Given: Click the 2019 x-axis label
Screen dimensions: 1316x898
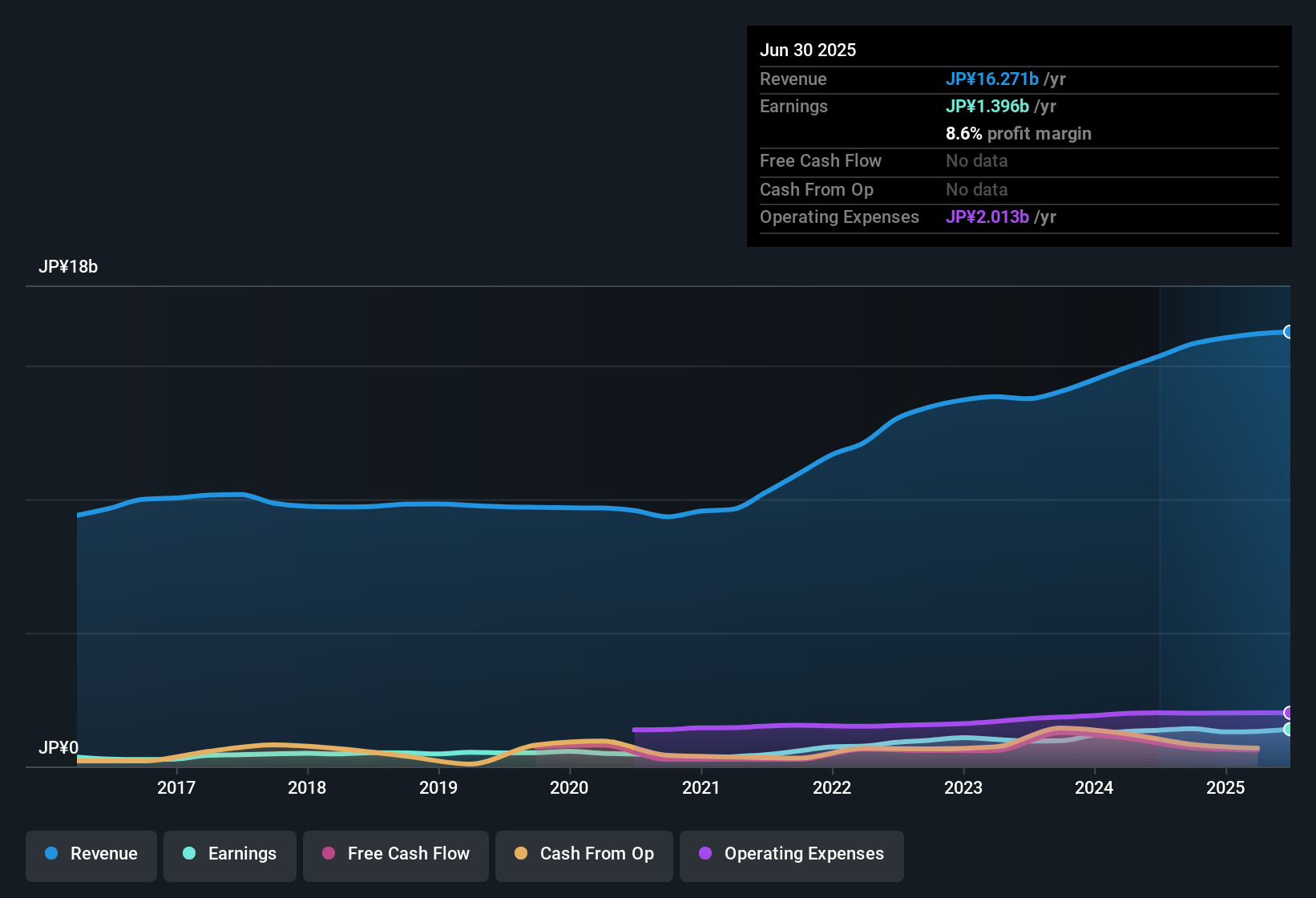Looking at the screenshot, I should (x=438, y=787).
